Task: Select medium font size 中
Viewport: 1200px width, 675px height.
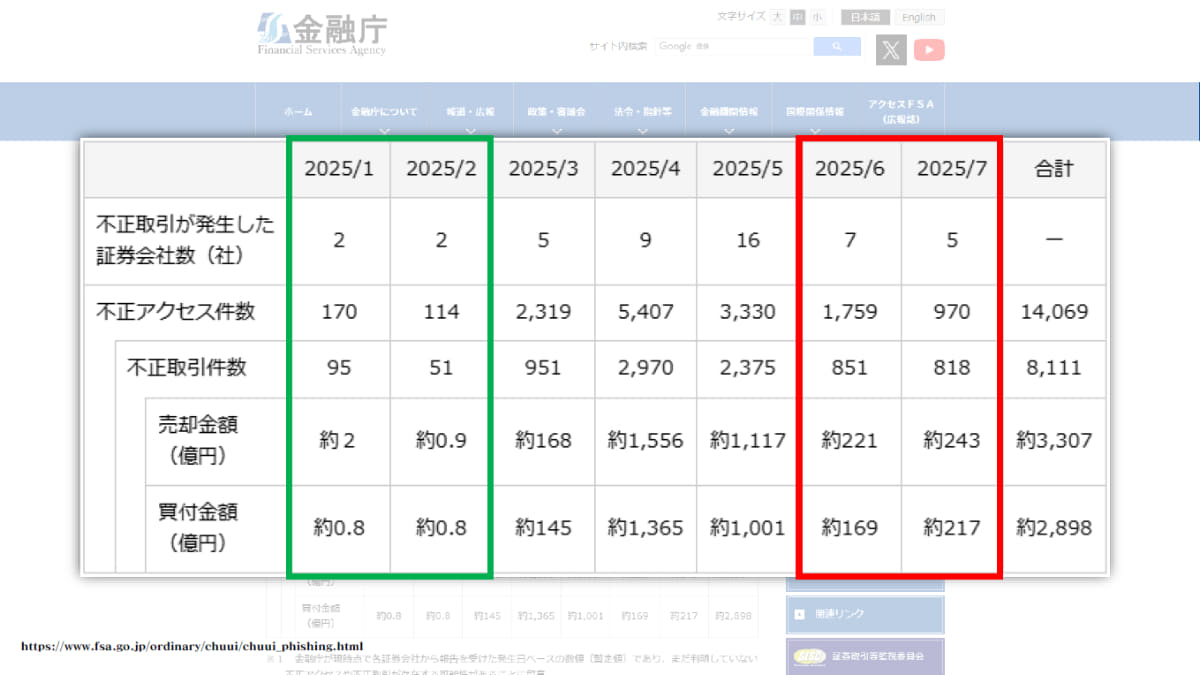Action: [797, 17]
